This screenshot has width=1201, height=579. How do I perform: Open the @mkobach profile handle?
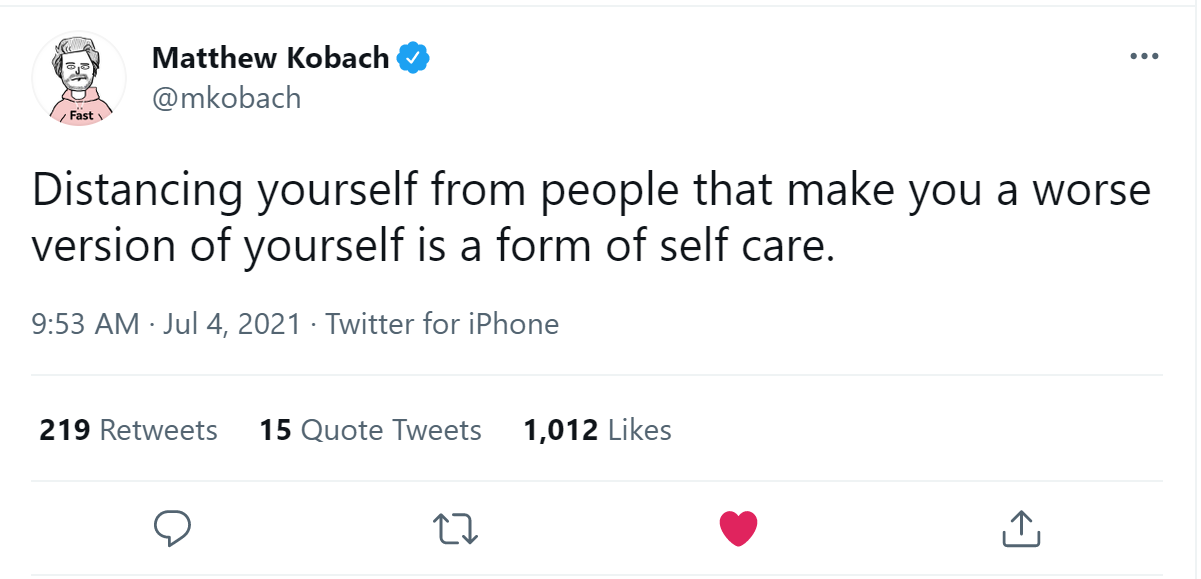tap(226, 97)
